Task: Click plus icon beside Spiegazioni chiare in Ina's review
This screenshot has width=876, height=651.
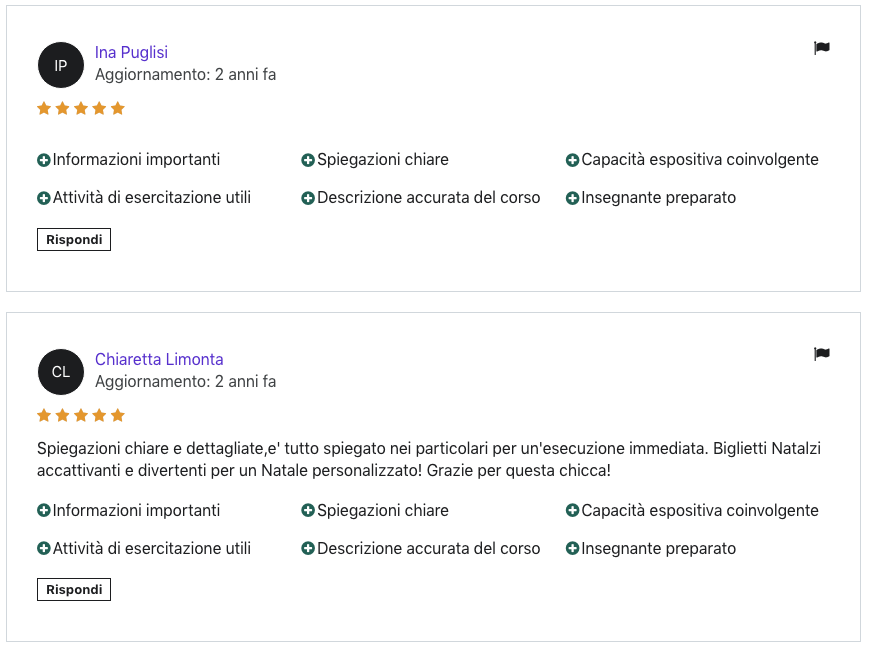Action: pyautogui.click(x=308, y=160)
